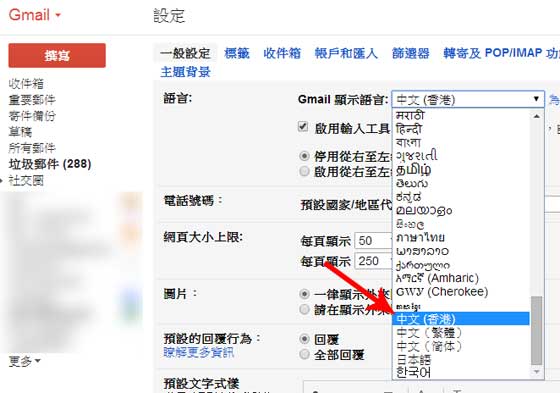Switch to the 轉寄及 POP/IMAP tab
The image size is (560, 393).
(x=501, y=53)
